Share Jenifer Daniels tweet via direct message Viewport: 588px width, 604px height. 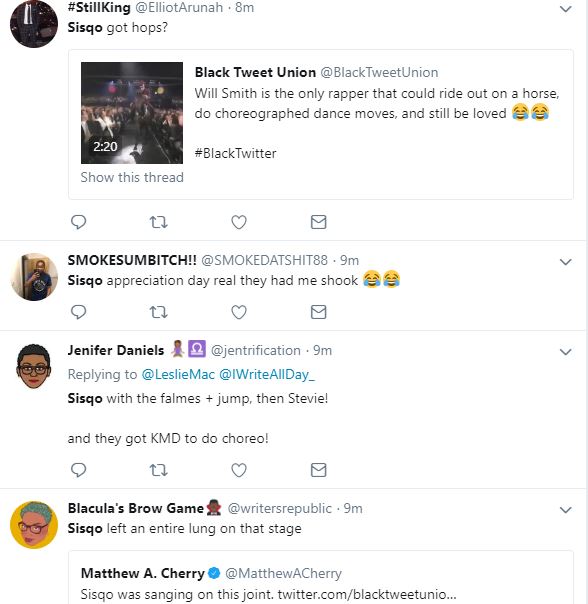pos(318,470)
